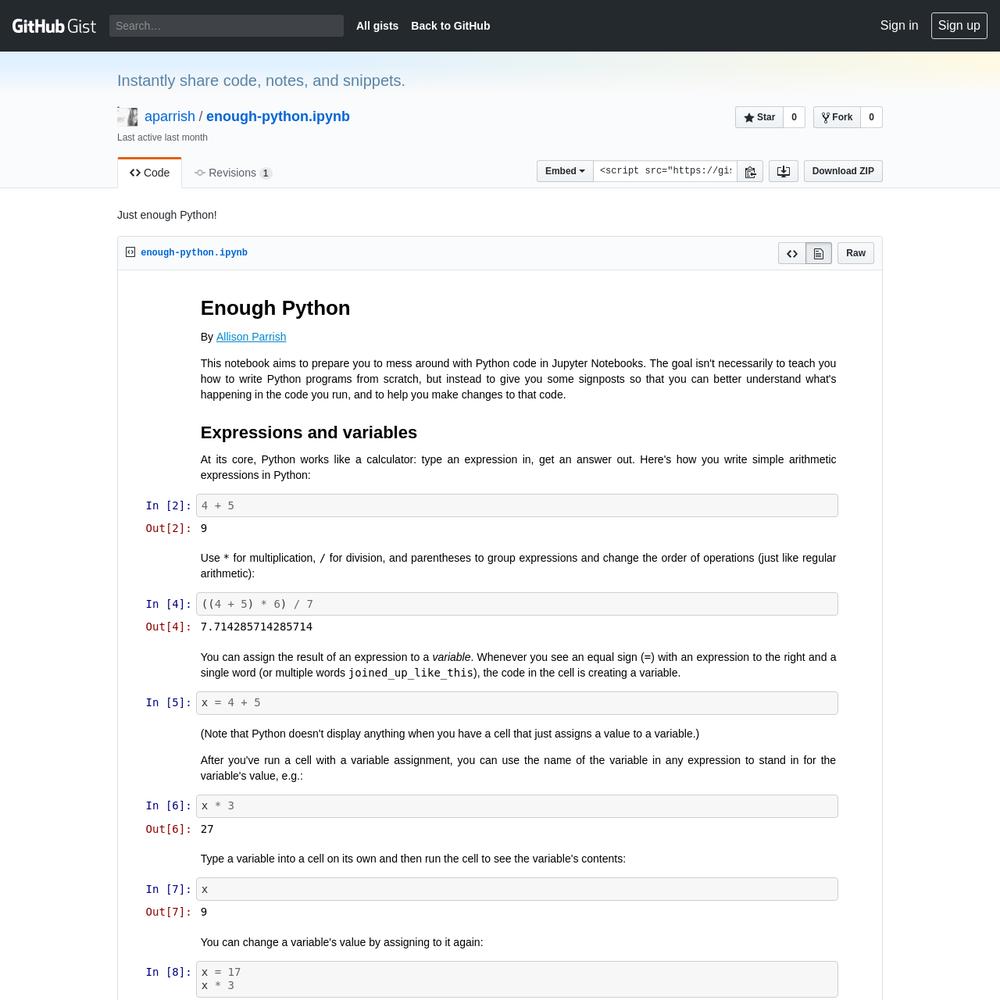Show the rendered blob view

(819, 253)
